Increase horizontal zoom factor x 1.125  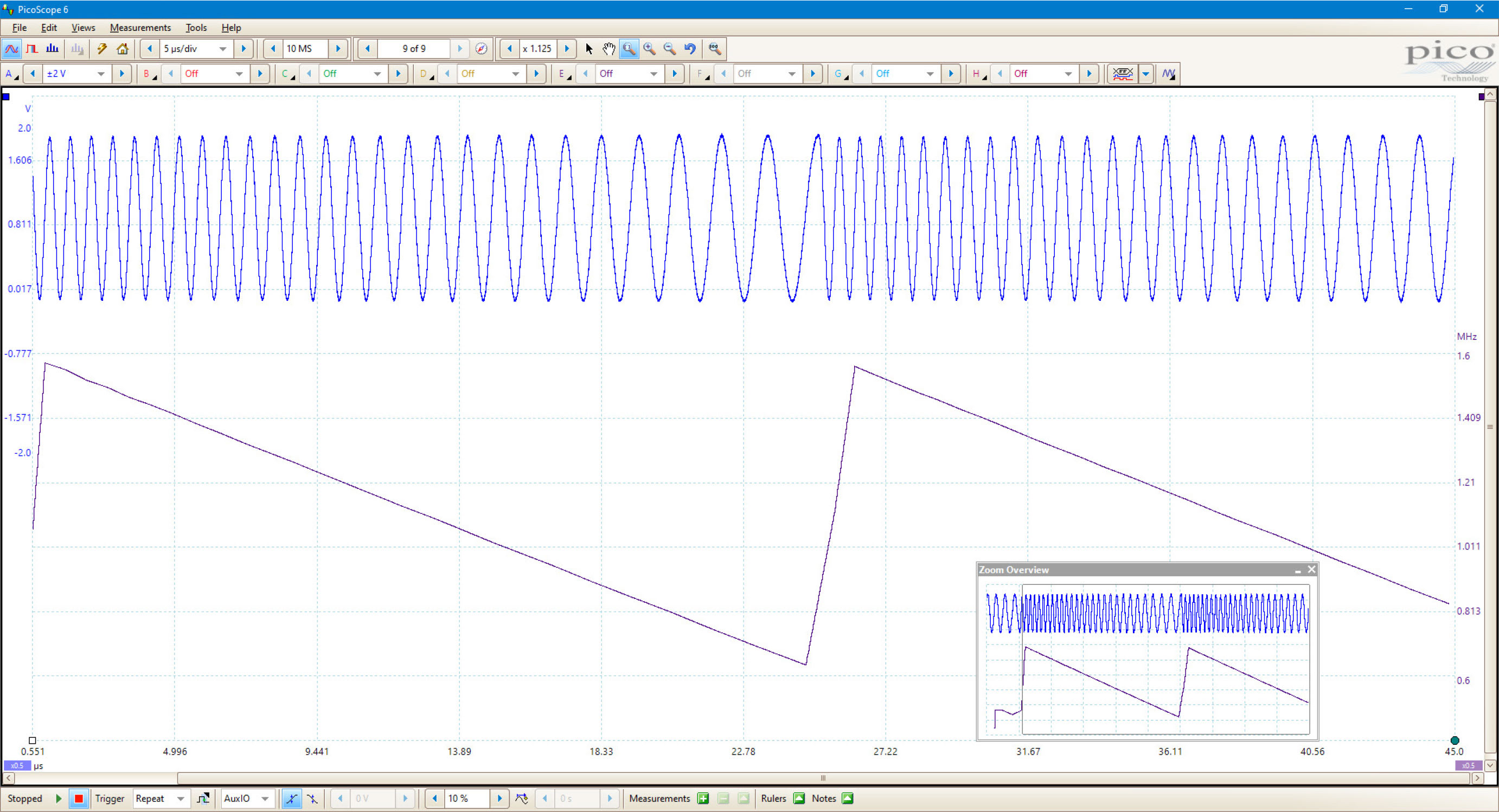click(x=567, y=49)
